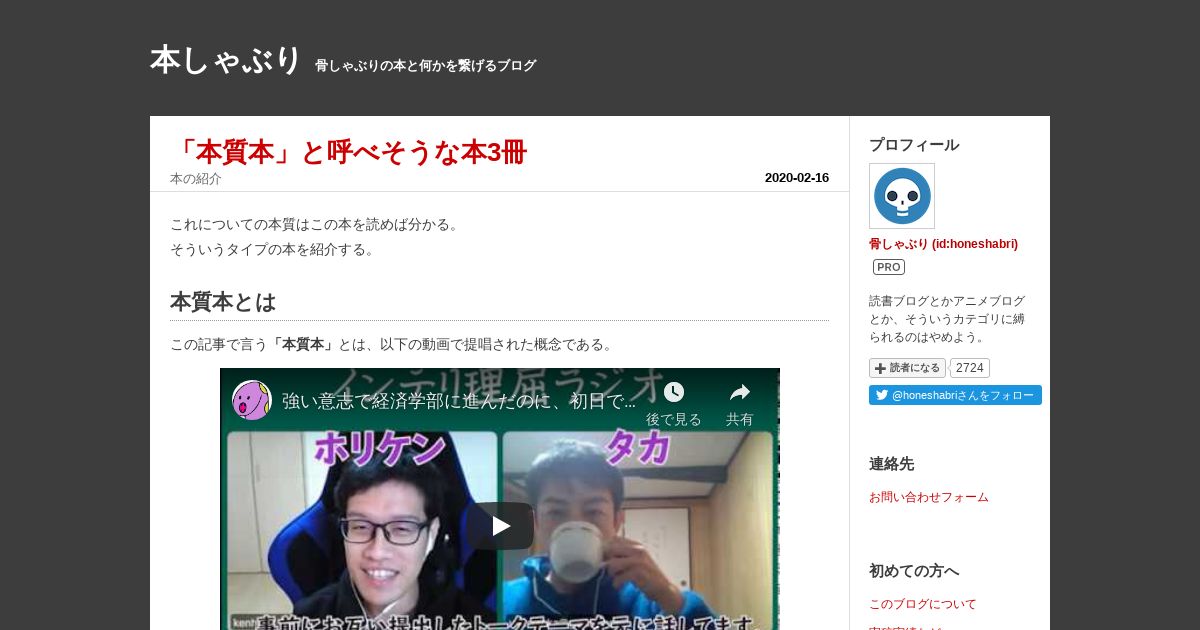Click the PRO badge

click(x=889, y=267)
